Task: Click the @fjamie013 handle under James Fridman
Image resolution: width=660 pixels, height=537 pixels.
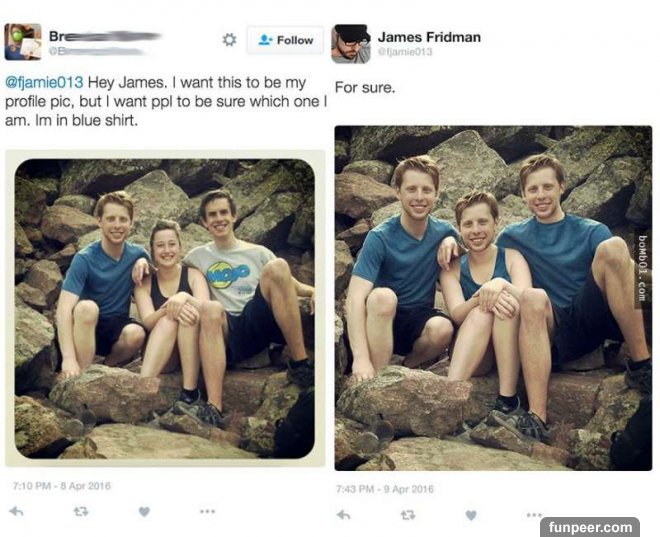Action: point(405,52)
